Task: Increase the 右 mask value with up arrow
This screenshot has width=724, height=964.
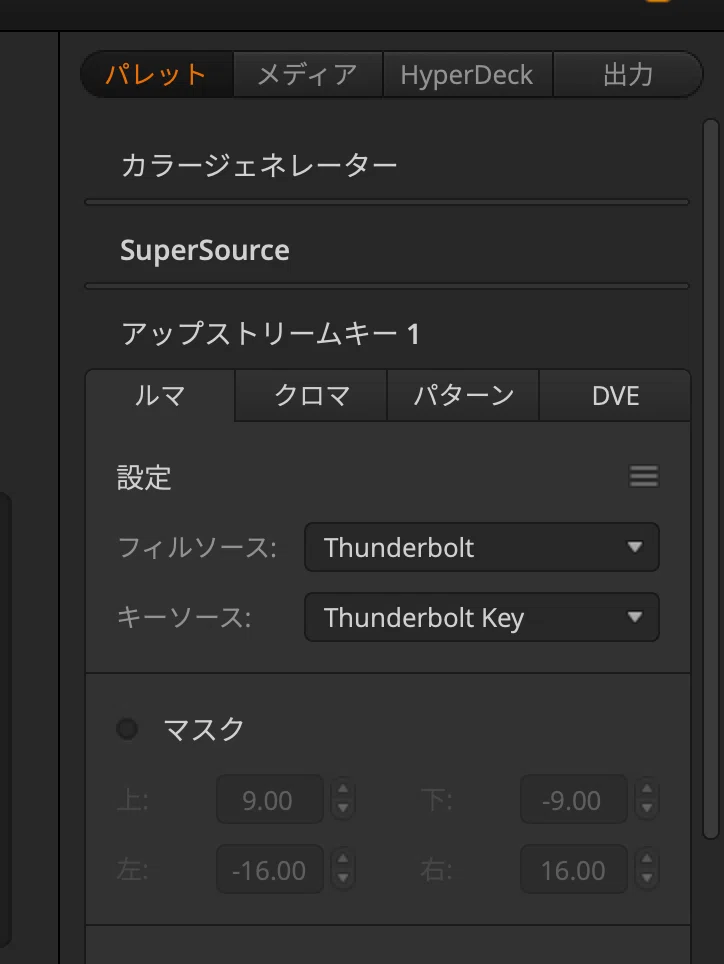Action: click(x=647, y=858)
